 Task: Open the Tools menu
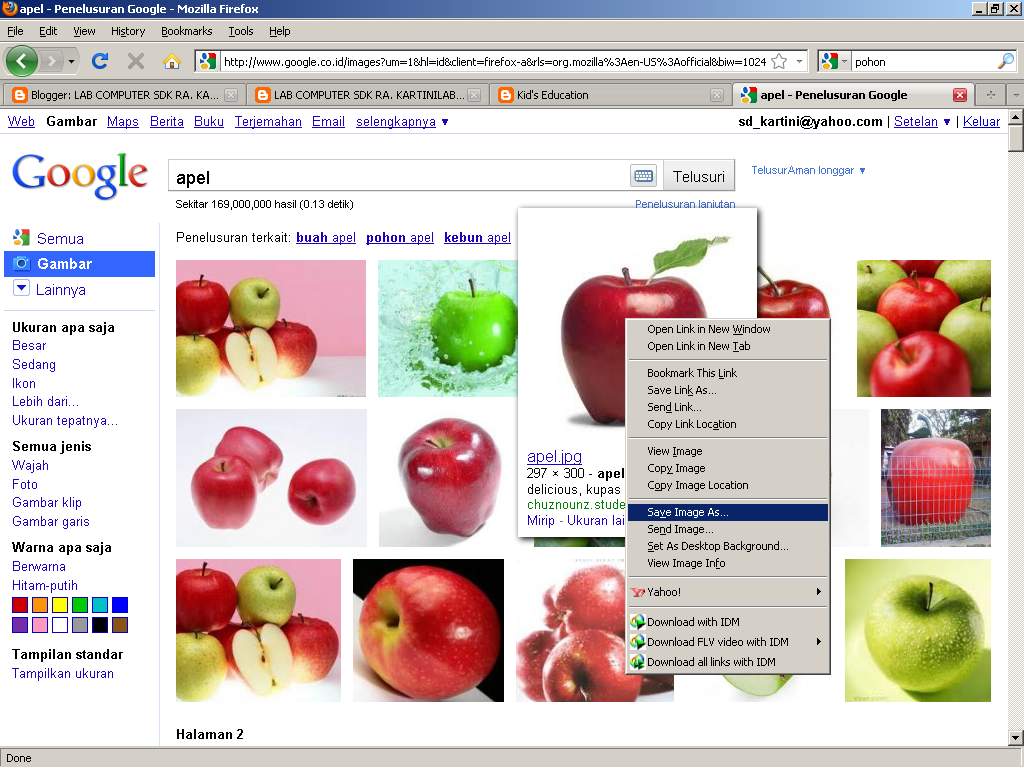(240, 31)
